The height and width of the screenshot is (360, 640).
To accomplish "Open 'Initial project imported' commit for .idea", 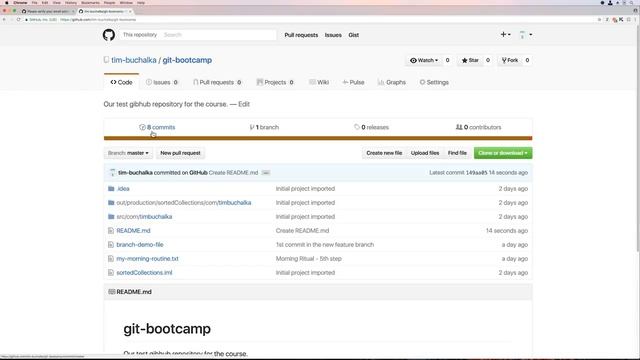I will point(305,189).
